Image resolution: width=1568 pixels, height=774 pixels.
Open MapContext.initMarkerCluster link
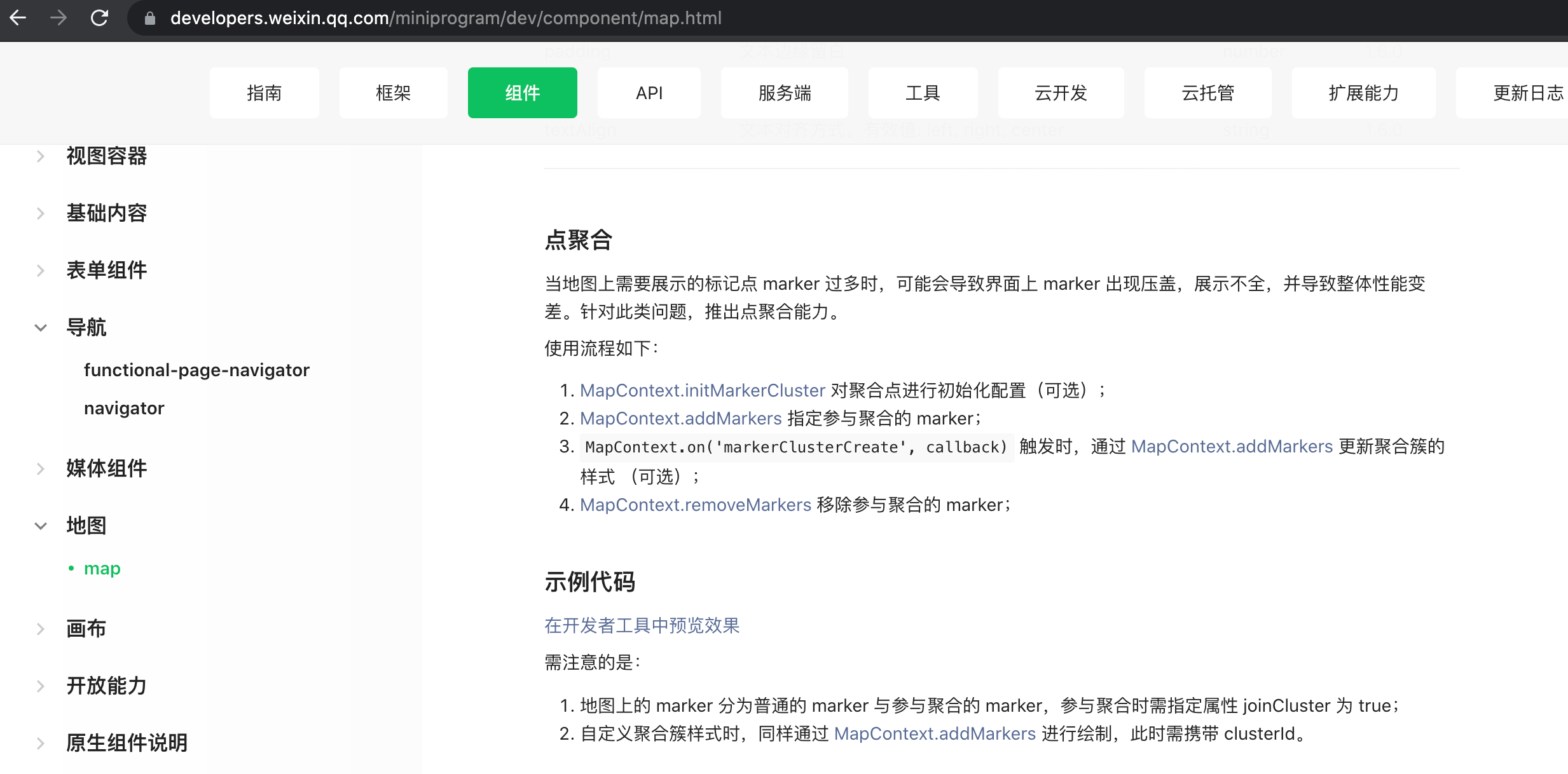click(x=702, y=390)
